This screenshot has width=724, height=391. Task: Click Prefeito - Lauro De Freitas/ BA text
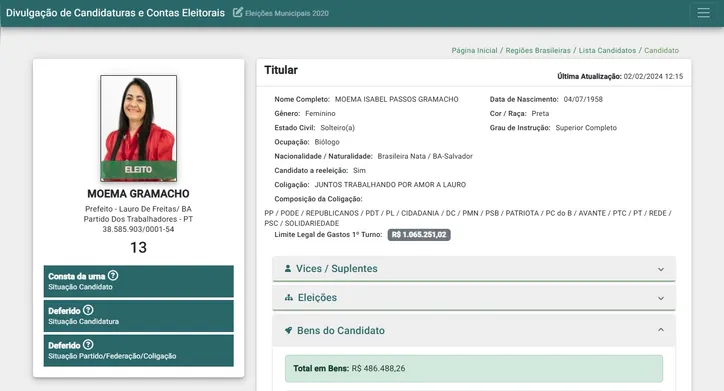(x=138, y=209)
